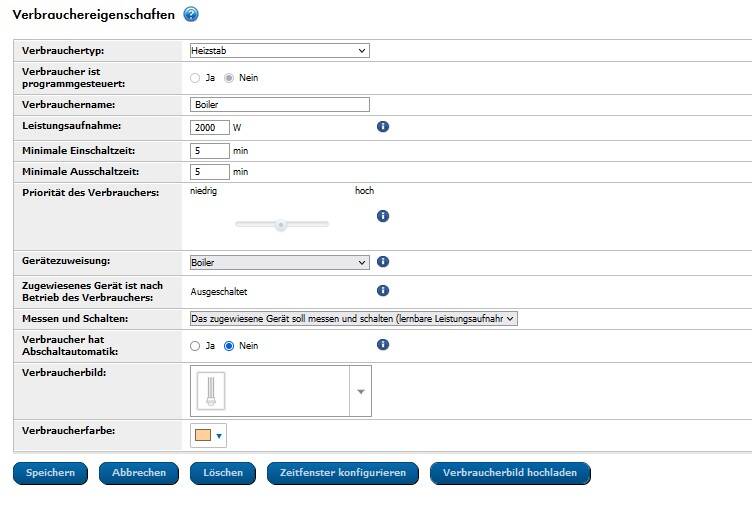Click the Speichern button

pyautogui.click(x=50, y=473)
